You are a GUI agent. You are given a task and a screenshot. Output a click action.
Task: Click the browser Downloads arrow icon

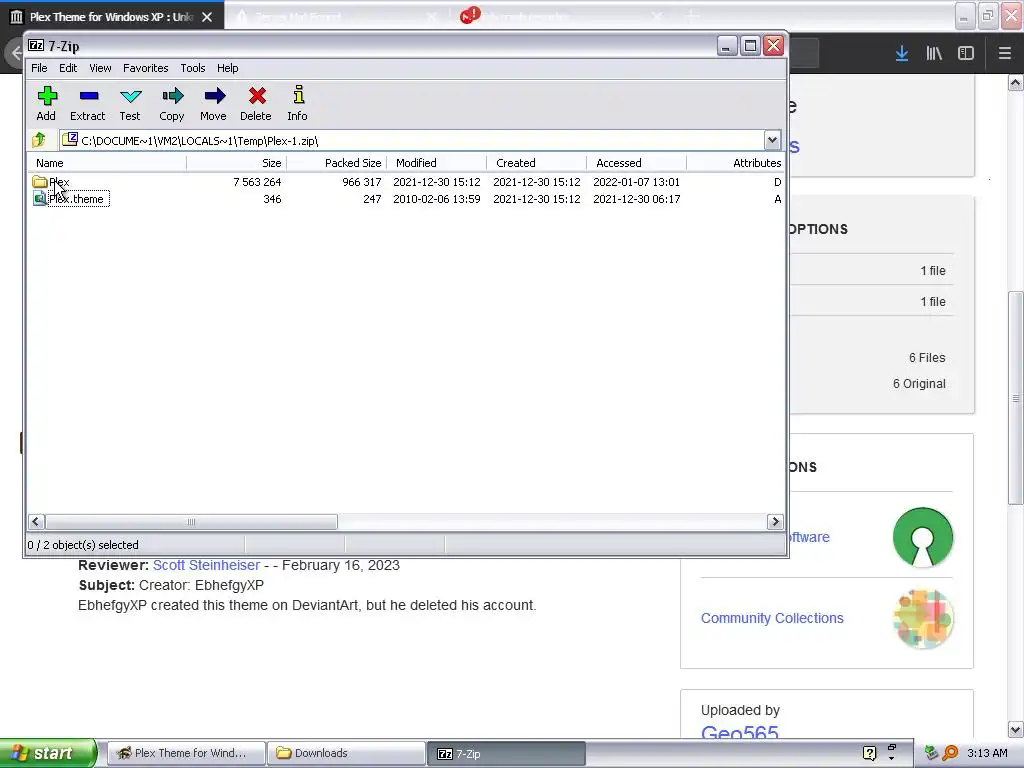pyautogui.click(x=902, y=54)
